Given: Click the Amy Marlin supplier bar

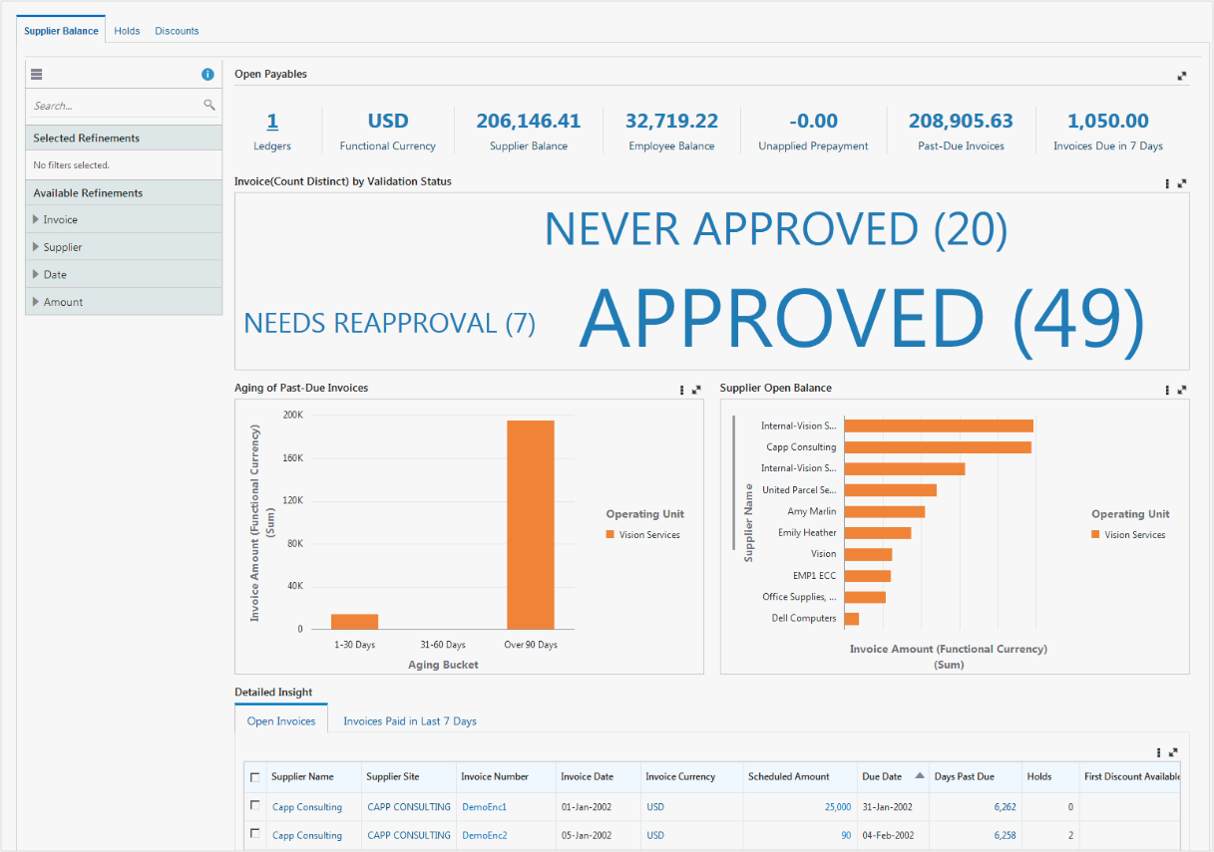Looking at the screenshot, I should [884, 511].
